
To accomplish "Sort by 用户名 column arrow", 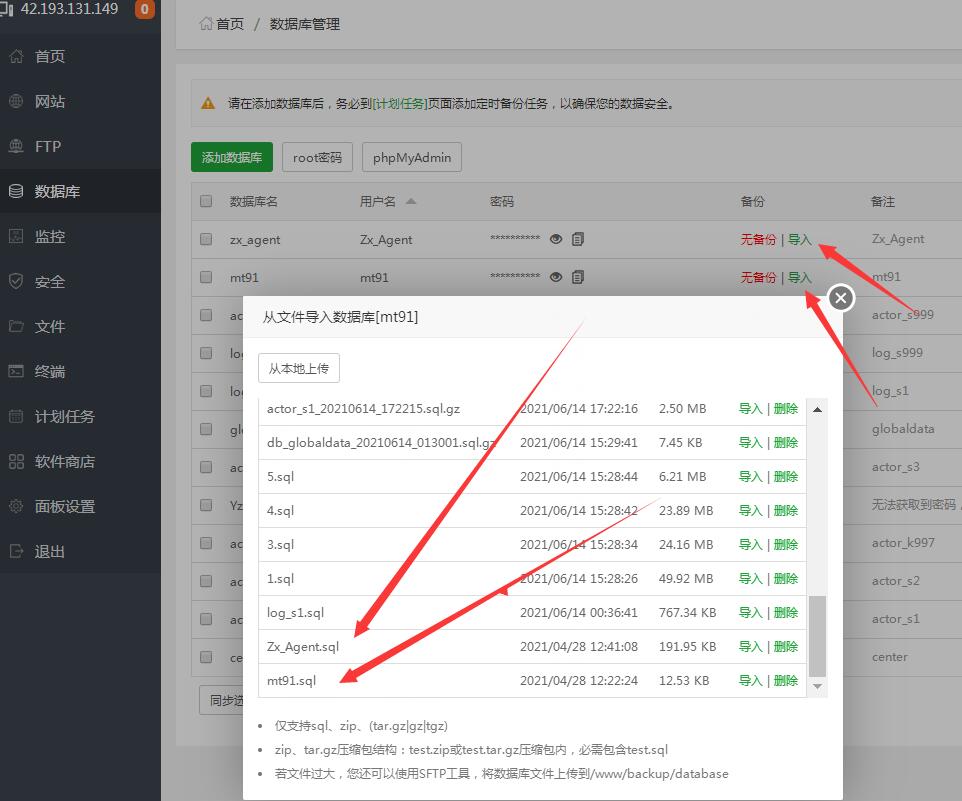I will 410,201.
